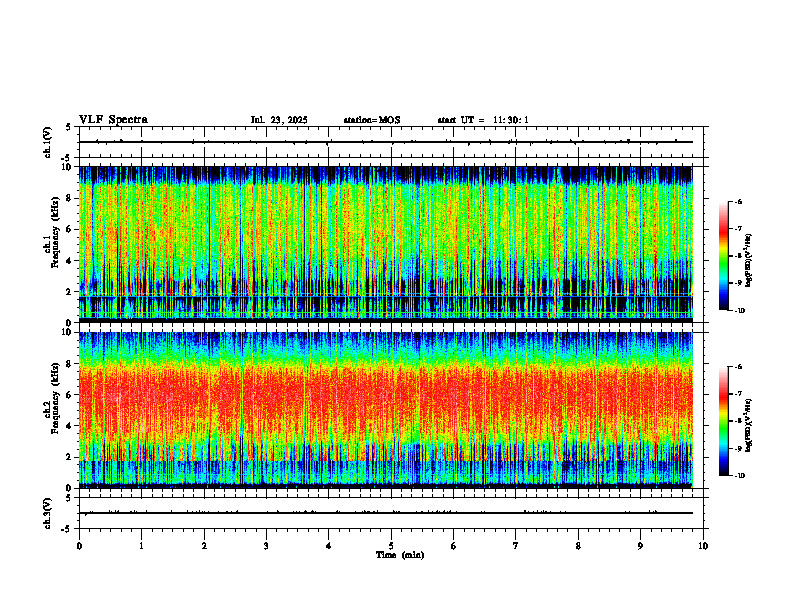Click time axis tick label "6"
This screenshot has width=792, height=612.
(x=453, y=546)
